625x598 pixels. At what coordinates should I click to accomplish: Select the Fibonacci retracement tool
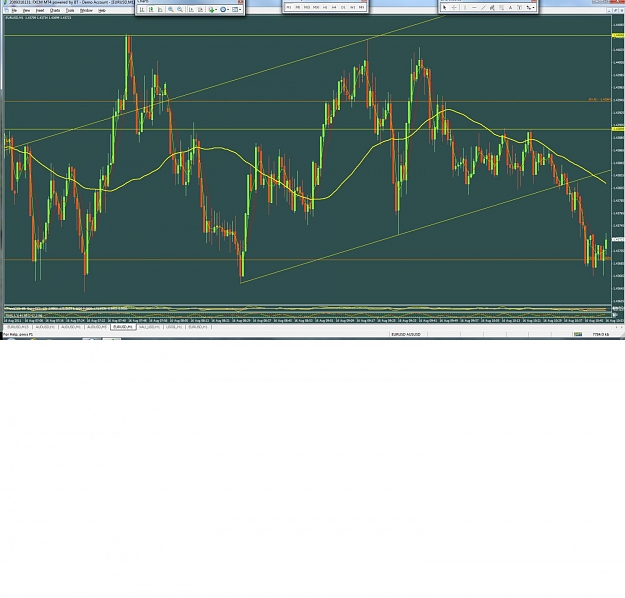tap(501, 8)
